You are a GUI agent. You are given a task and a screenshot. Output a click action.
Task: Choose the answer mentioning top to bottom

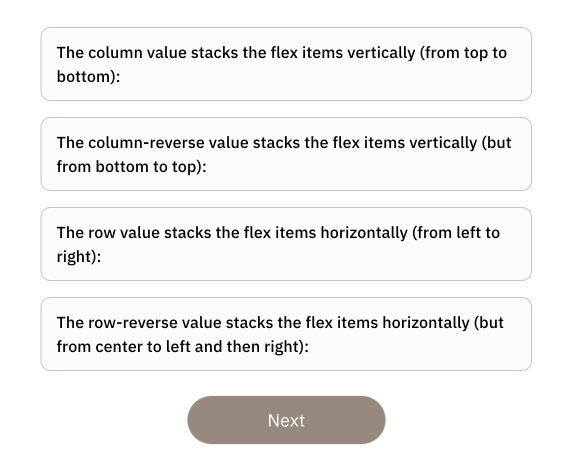(x=286, y=64)
